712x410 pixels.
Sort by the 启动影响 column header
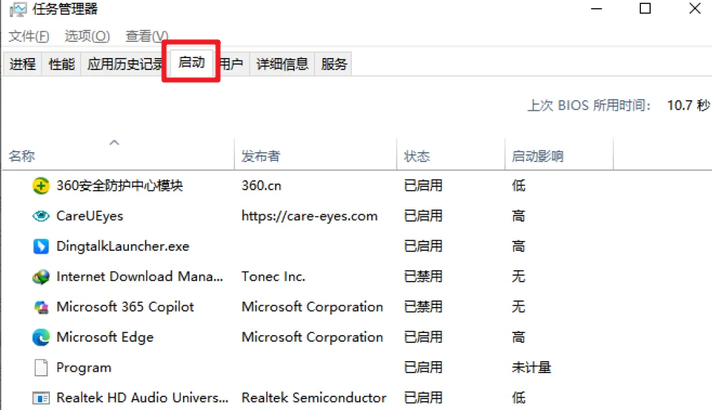pyautogui.click(x=537, y=157)
